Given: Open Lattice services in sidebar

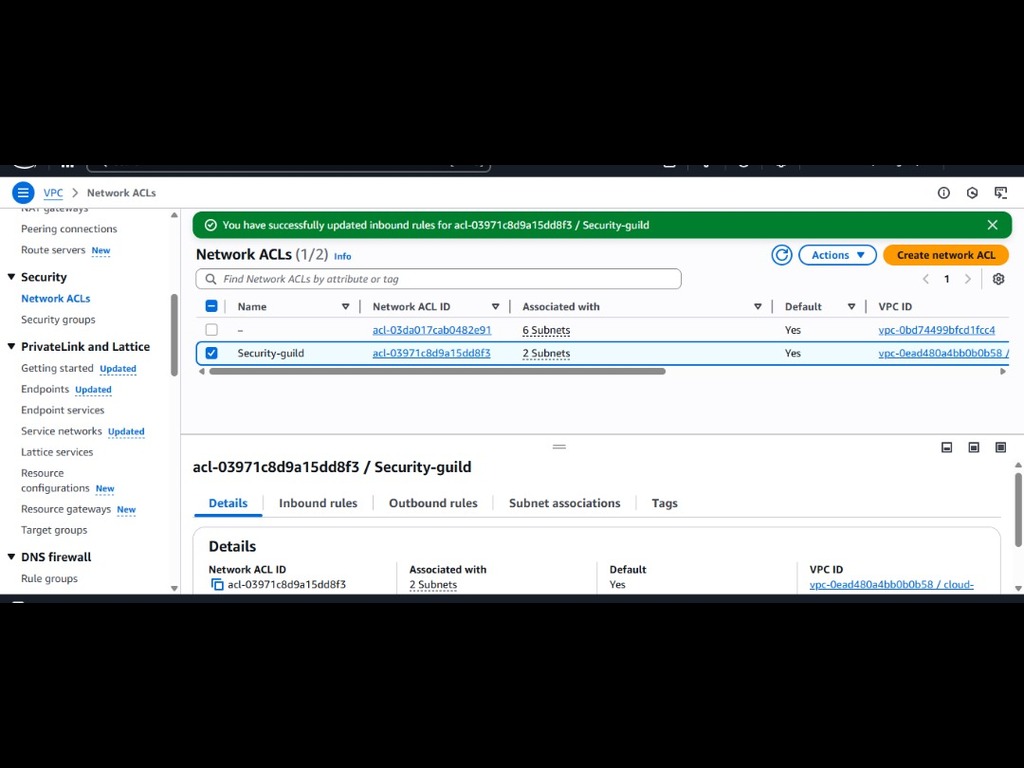Looking at the screenshot, I should pos(57,451).
